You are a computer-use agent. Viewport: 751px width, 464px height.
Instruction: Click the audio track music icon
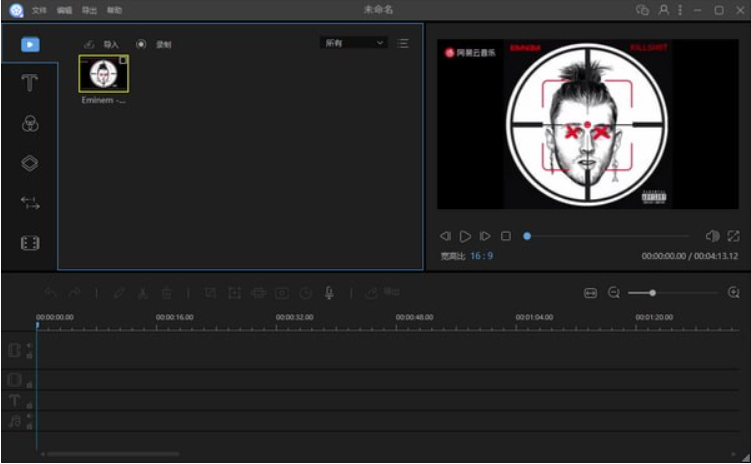coord(14,421)
